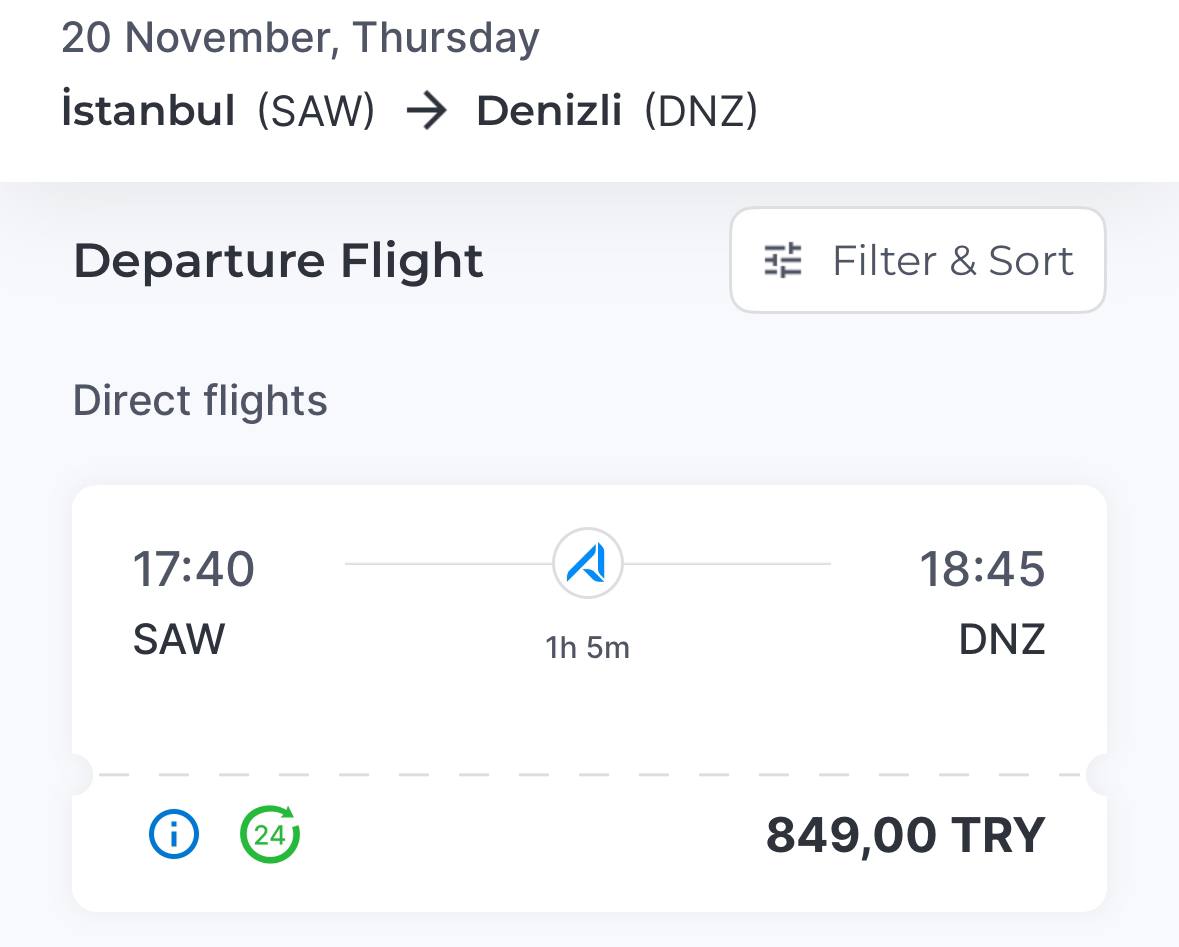
Task: Click the 20 November, Thursday date
Action: (x=300, y=38)
